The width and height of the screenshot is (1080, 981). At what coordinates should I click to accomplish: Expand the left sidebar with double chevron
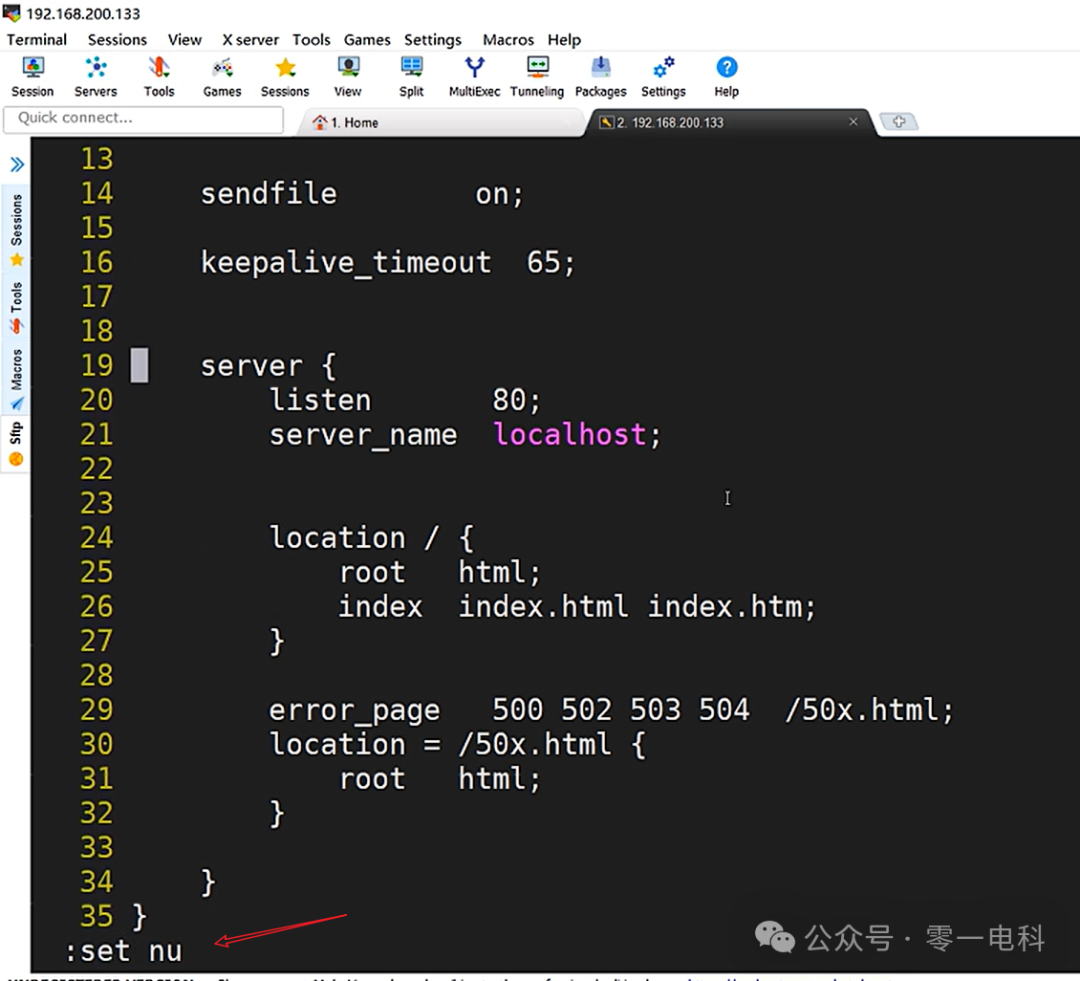point(15,163)
